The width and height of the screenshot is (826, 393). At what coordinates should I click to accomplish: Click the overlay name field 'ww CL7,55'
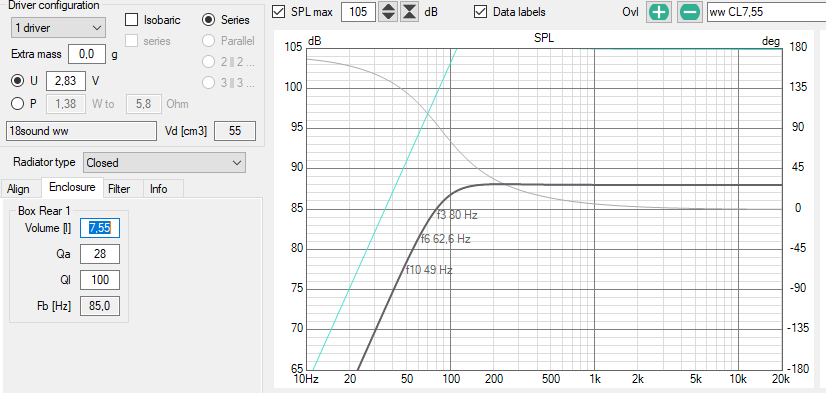point(766,12)
